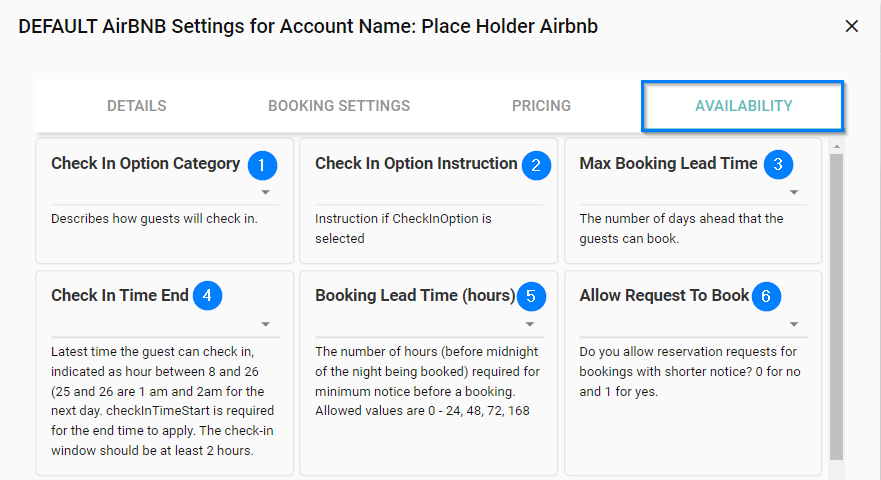Open the Check In Option Category dropdown
This screenshot has height=480, width=881.
click(265, 192)
